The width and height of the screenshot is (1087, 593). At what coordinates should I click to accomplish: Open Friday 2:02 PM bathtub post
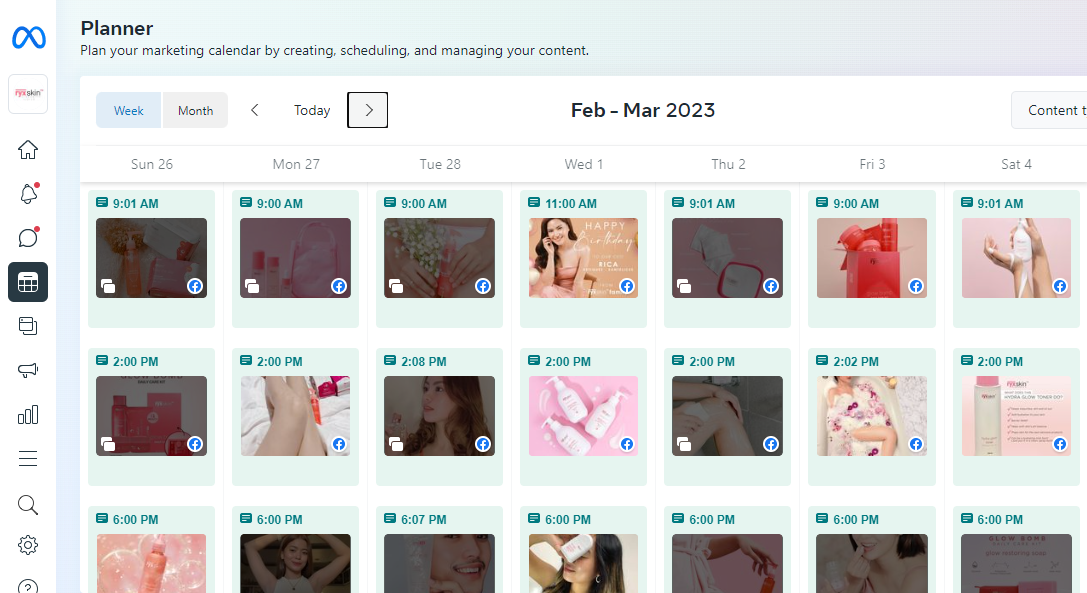coord(871,416)
